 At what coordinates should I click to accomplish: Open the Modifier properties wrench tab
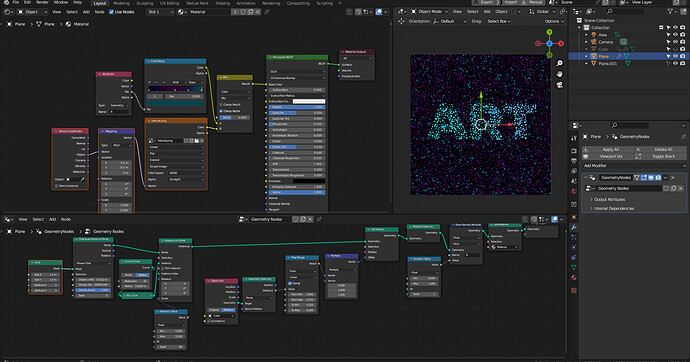(574, 227)
